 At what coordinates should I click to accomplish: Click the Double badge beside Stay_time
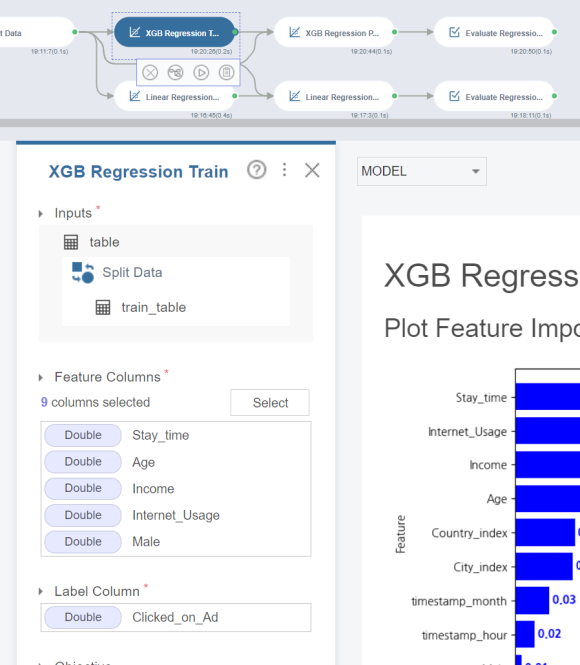[x=83, y=435]
